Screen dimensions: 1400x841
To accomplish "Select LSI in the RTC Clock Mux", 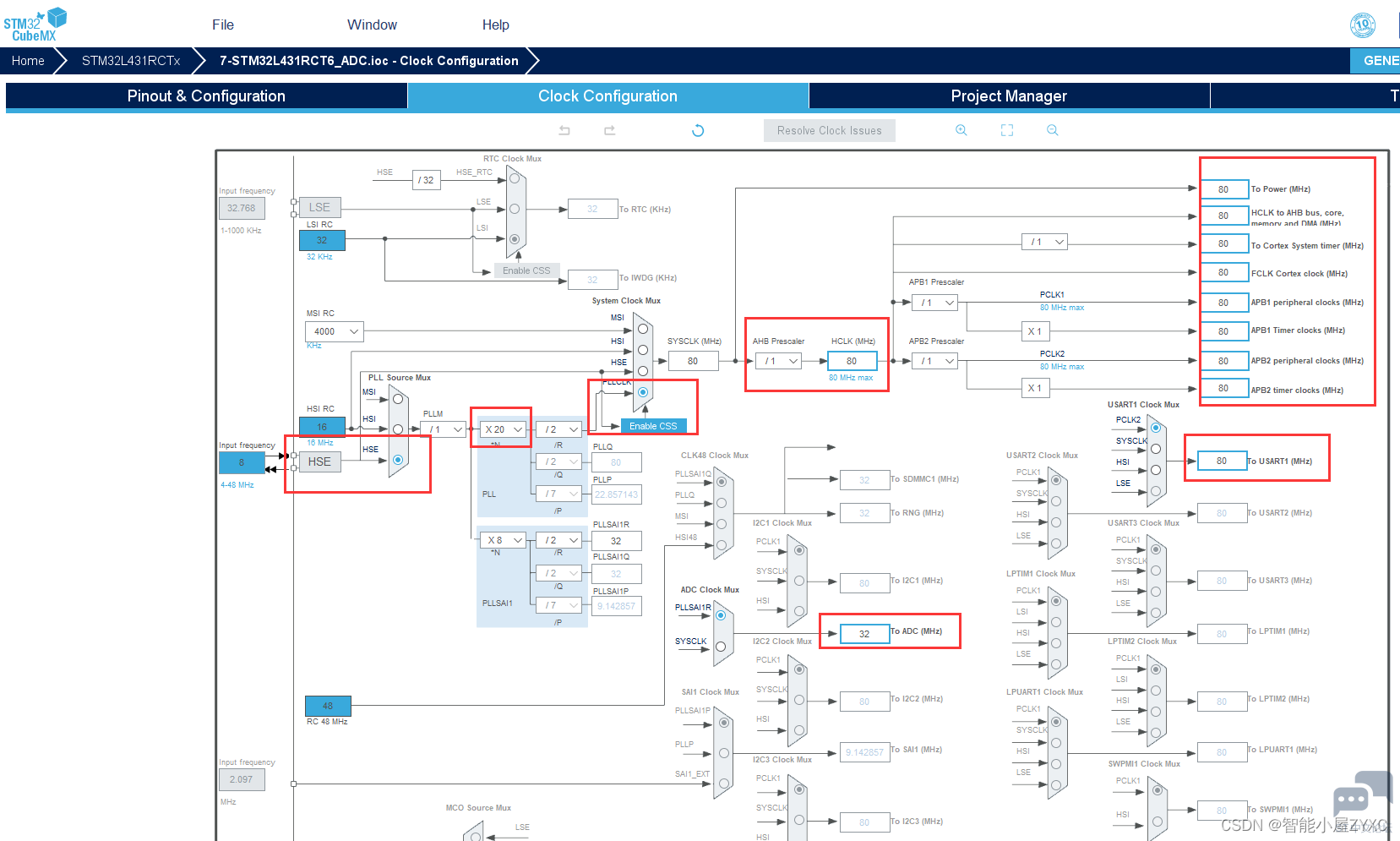I will [515, 239].
